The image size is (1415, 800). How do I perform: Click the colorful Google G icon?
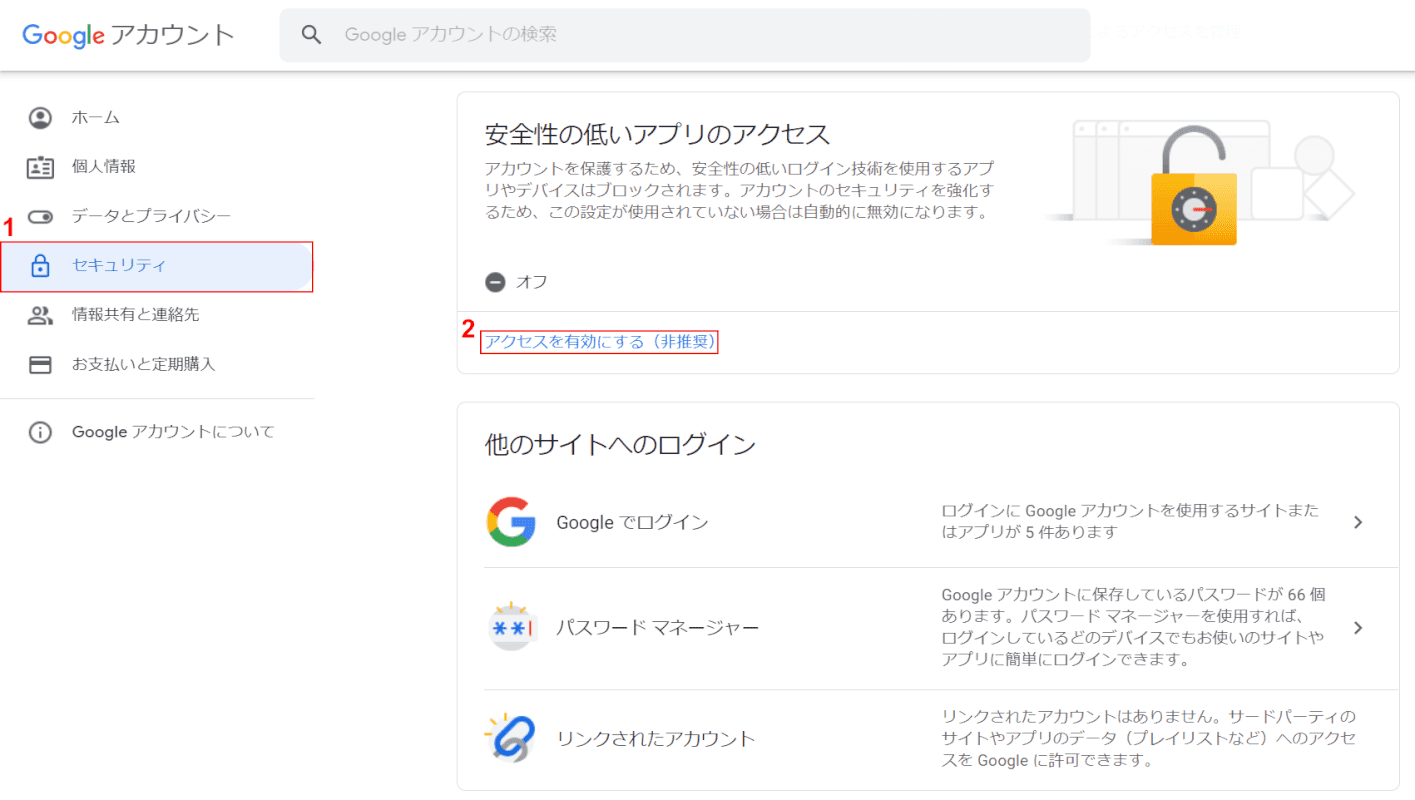coord(511,522)
